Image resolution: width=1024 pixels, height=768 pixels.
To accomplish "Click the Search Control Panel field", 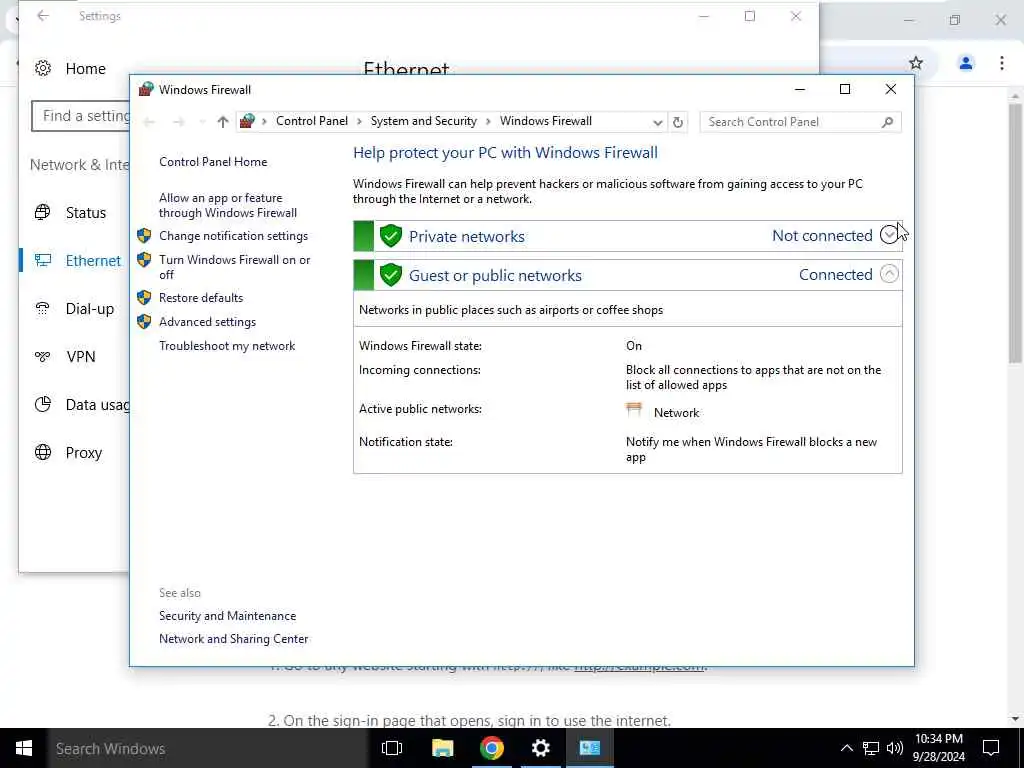I will point(800,122).
